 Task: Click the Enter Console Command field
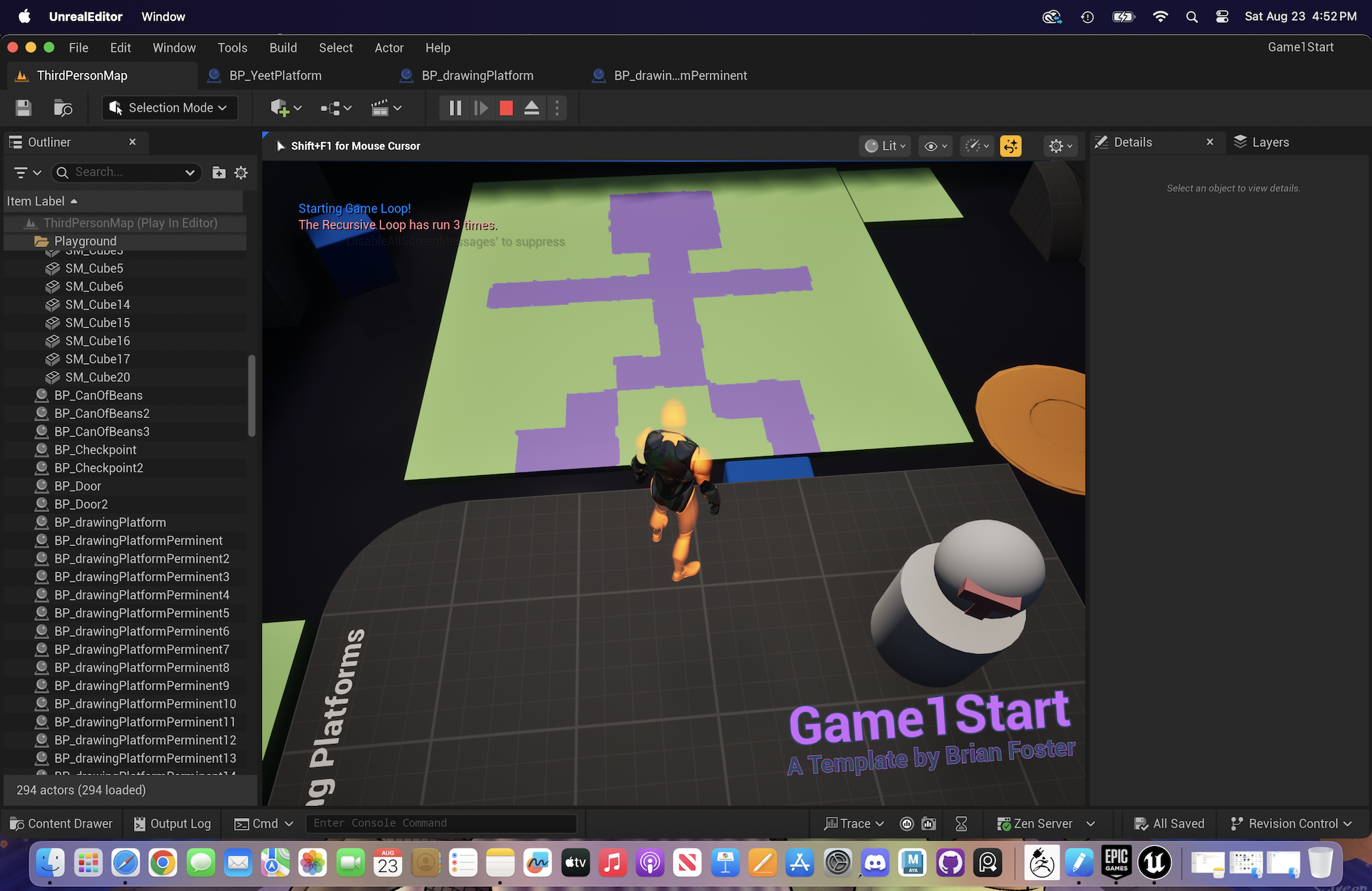click(x=441, y=824)
